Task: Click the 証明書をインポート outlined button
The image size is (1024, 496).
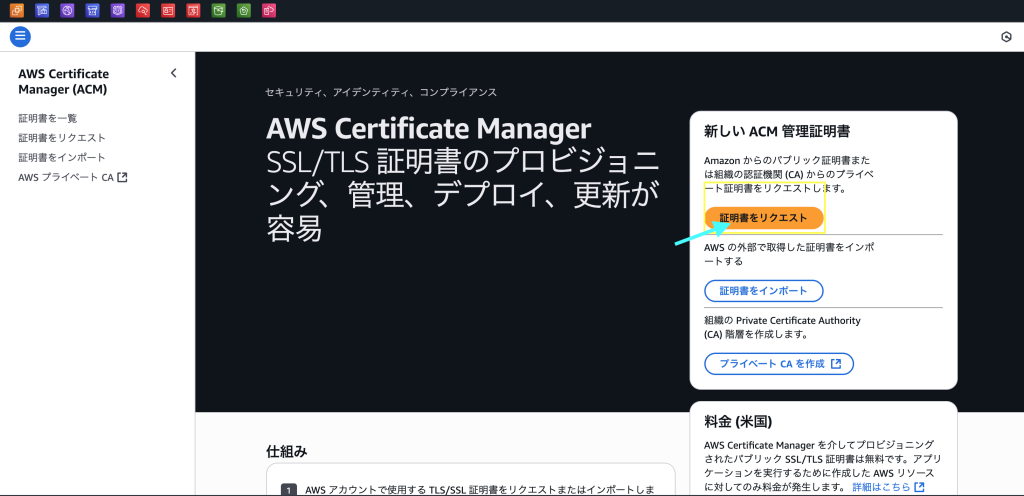Action: tap(763, 290)
